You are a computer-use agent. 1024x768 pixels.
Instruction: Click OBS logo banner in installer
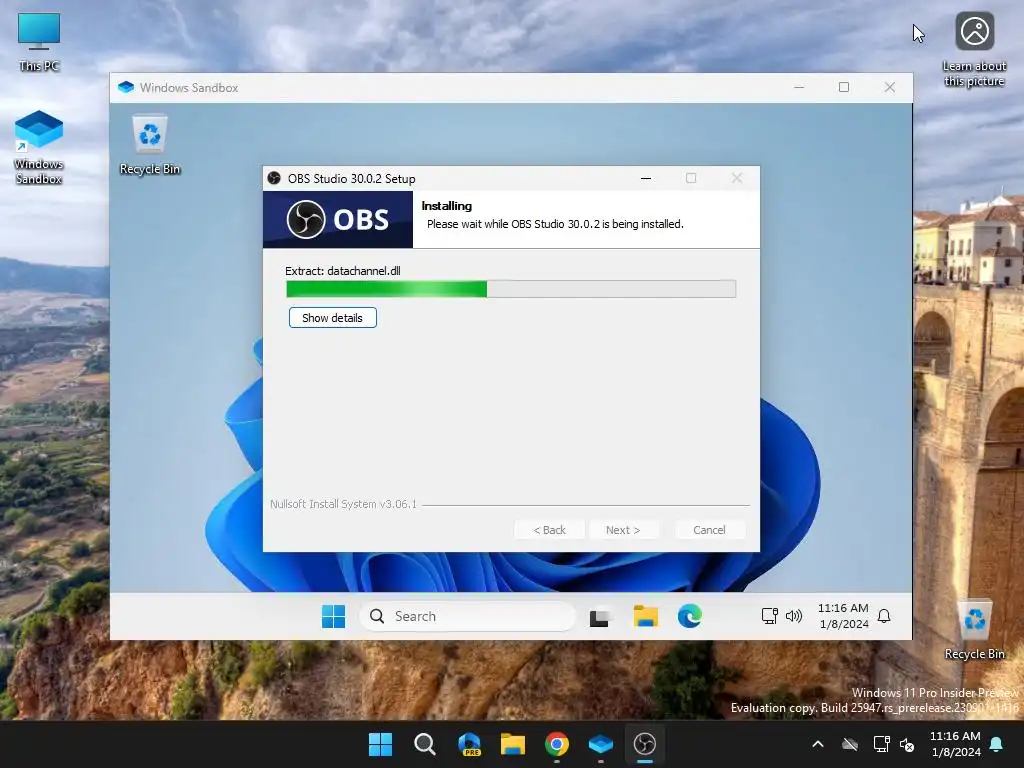[x=338, y=219]
